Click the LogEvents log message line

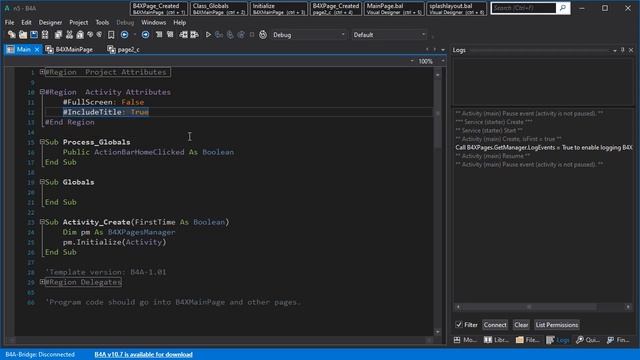tap(544, 147)
